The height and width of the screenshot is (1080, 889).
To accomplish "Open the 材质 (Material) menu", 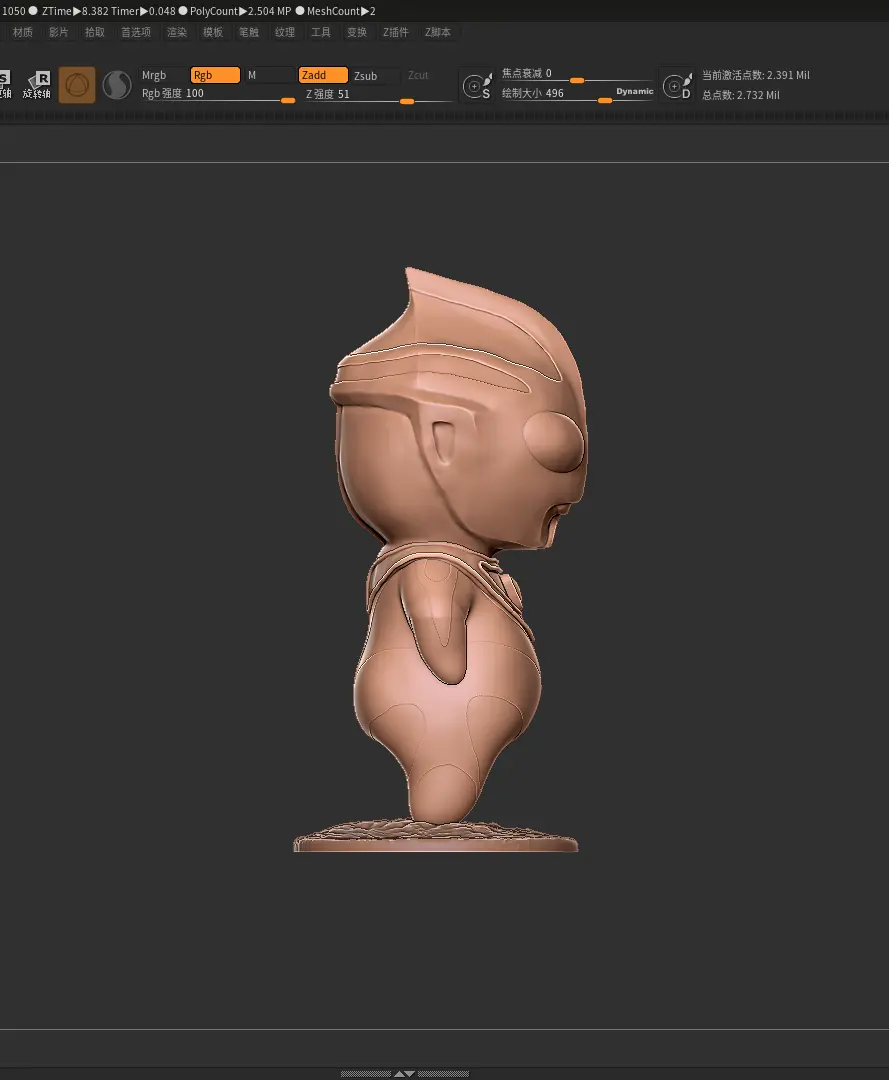I will [23, 32].
